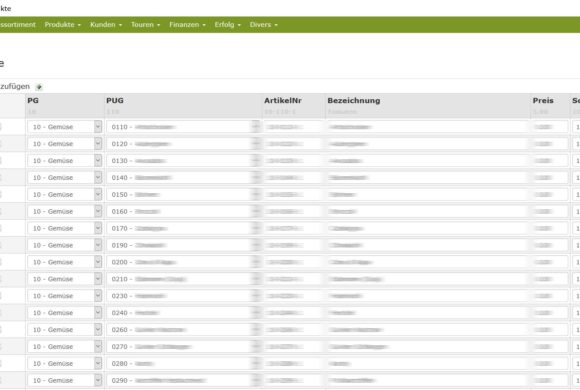This screenshot has height=390, width=580.
Task: Click ArtikelNr field in the 0200 row
Action: click(x=293, y=262)
